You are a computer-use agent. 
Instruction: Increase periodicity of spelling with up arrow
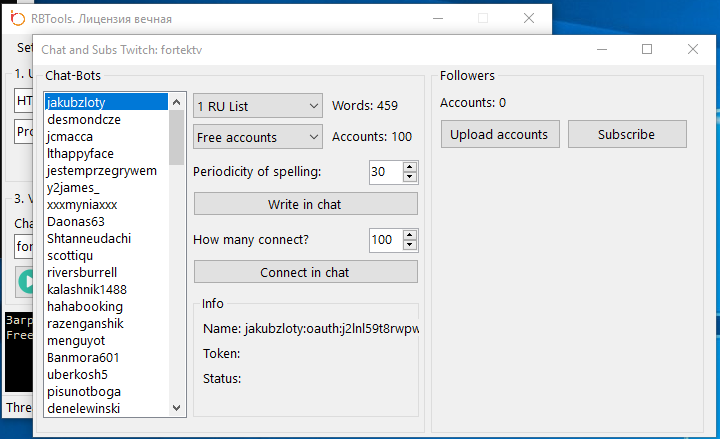point(409,166)
